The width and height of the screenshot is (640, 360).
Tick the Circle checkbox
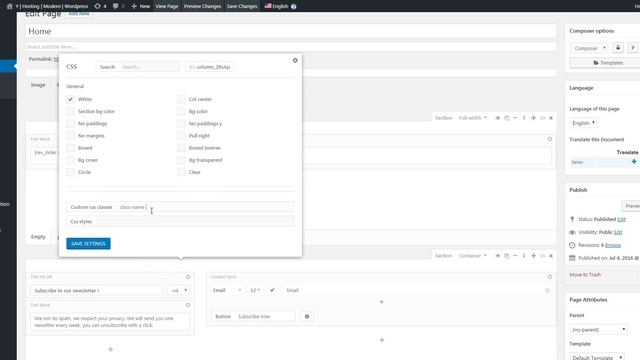71,172
